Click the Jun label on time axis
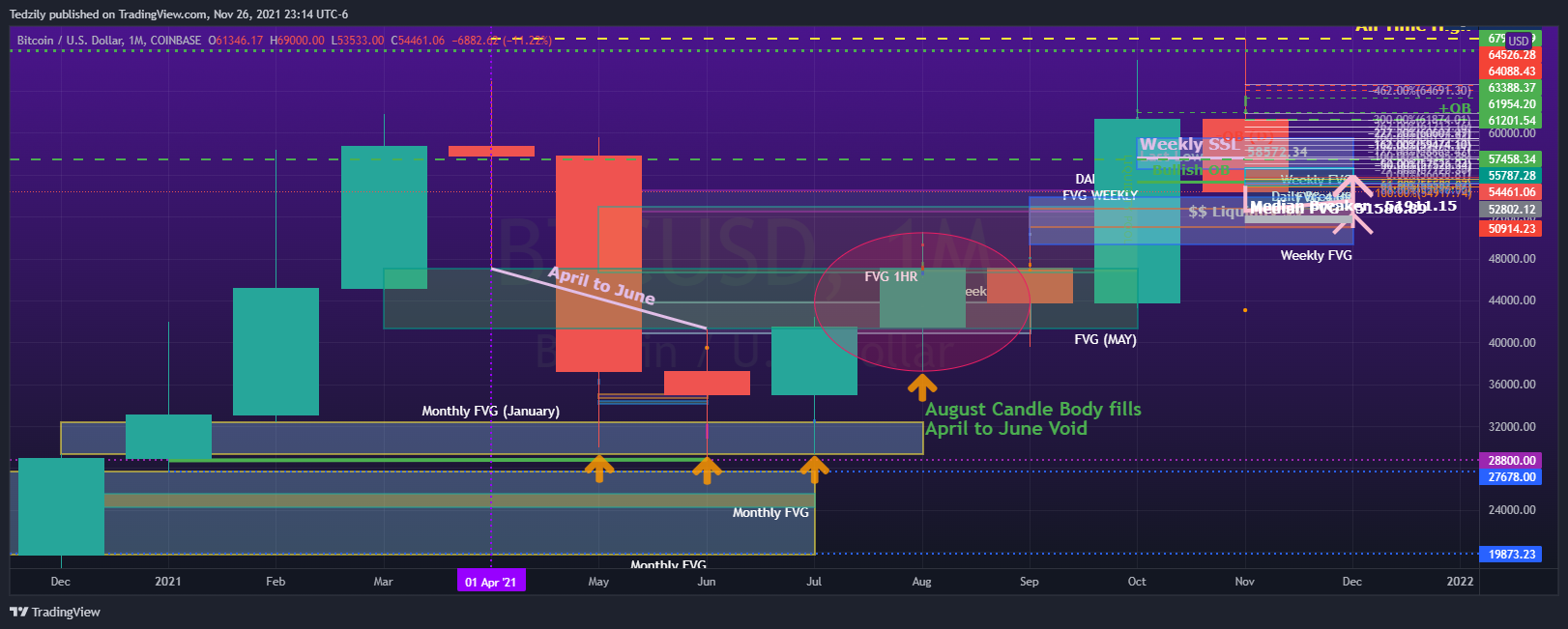This screenshot has width=1568, height=629. click(707, 582)
